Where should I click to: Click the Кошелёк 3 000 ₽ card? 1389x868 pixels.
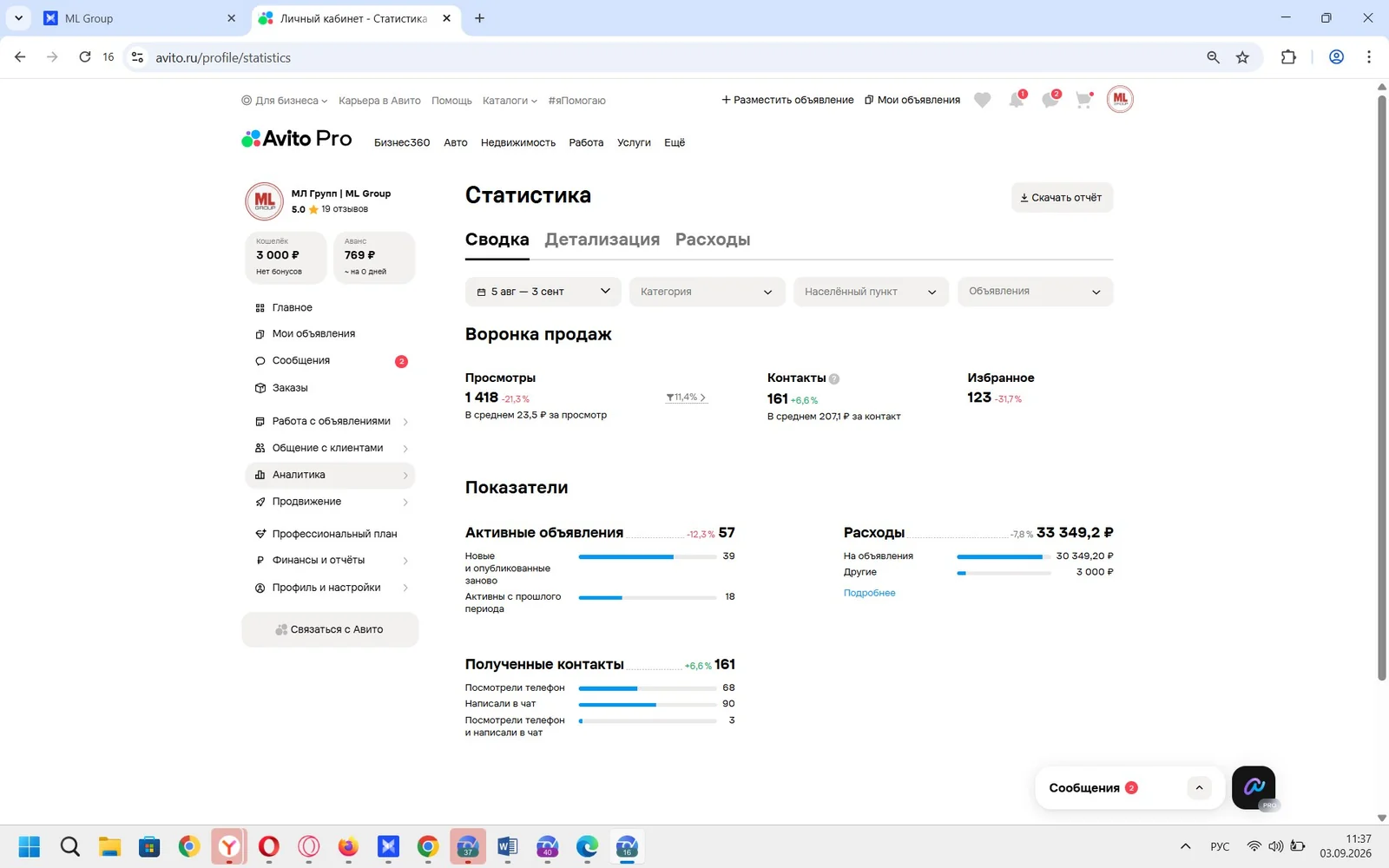[x=286, y=257]
